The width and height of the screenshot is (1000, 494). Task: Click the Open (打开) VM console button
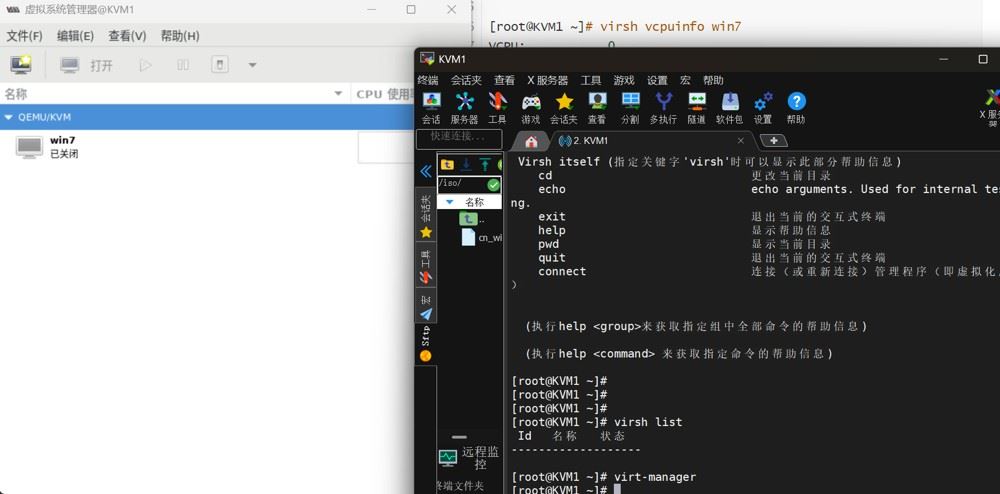pos(87,65)
